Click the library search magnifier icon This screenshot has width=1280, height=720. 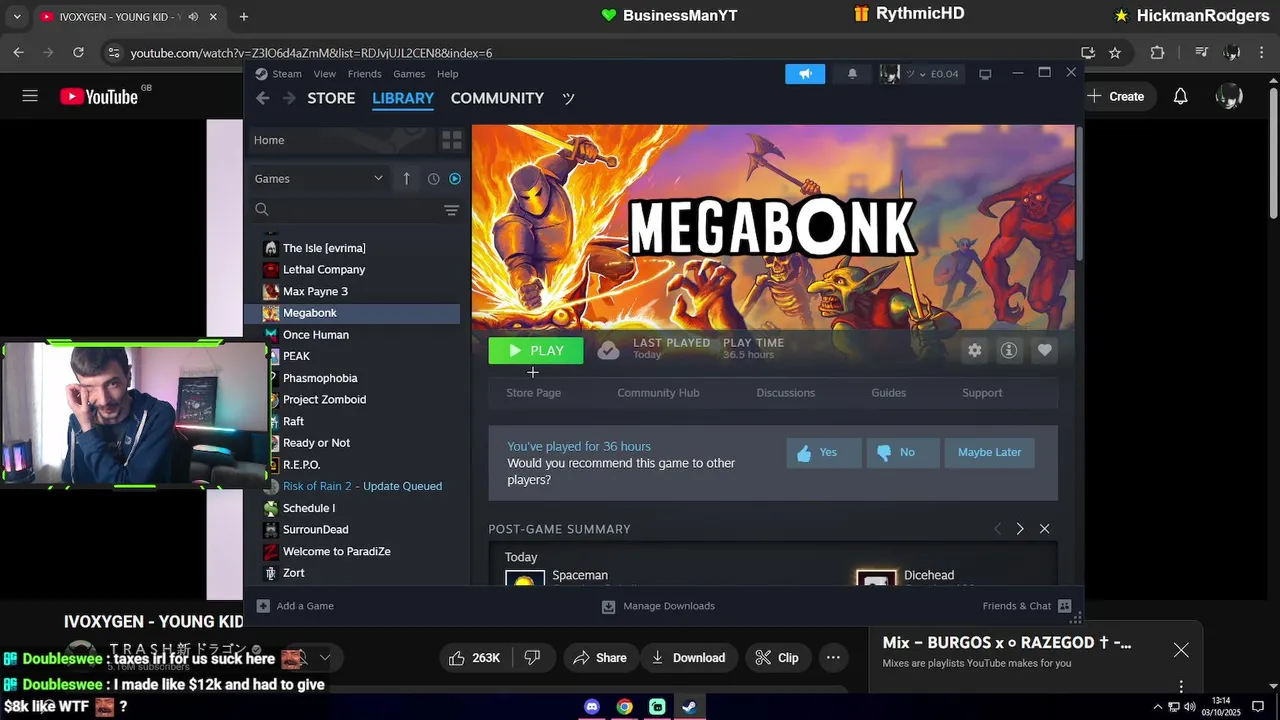click(x=262, y=210)
